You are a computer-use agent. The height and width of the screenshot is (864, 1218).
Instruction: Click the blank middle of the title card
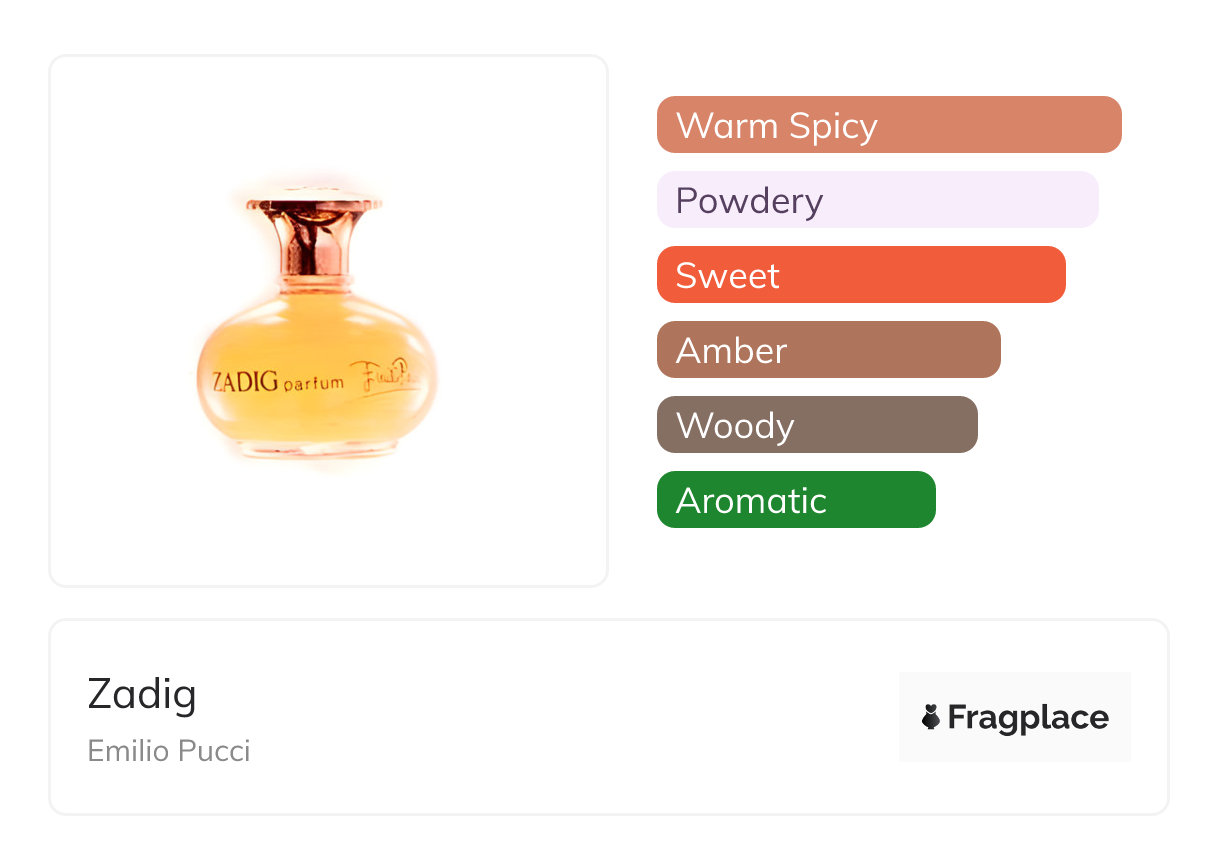pyautogui.click(x=560, y=717)
